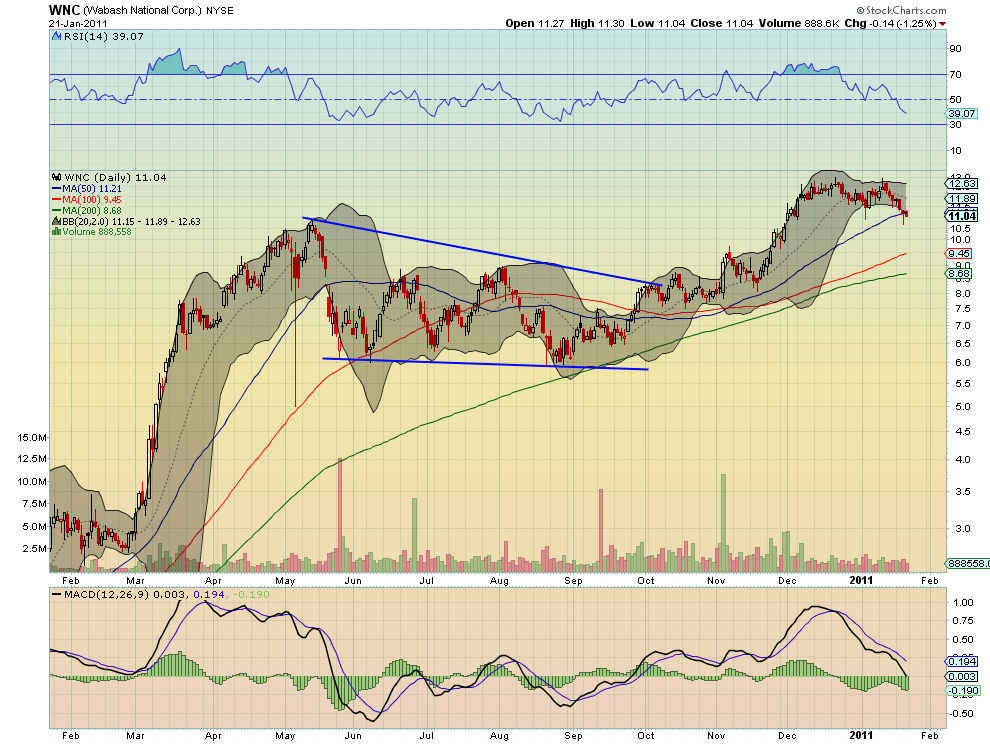Click the 11.89 middle band price tag
990x744 pixels.
pos(962,198)
